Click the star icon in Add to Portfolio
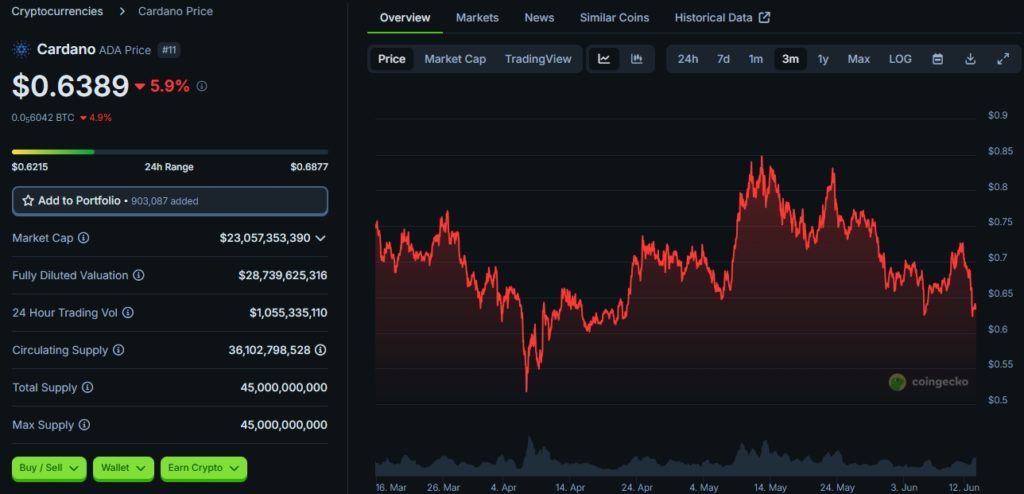 tap(28, 201)
